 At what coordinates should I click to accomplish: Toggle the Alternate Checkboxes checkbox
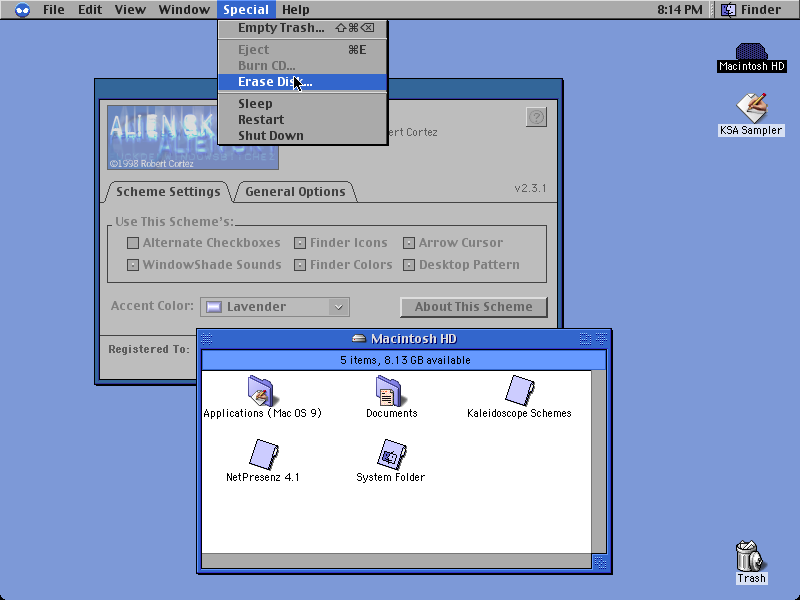coord(133,243)
